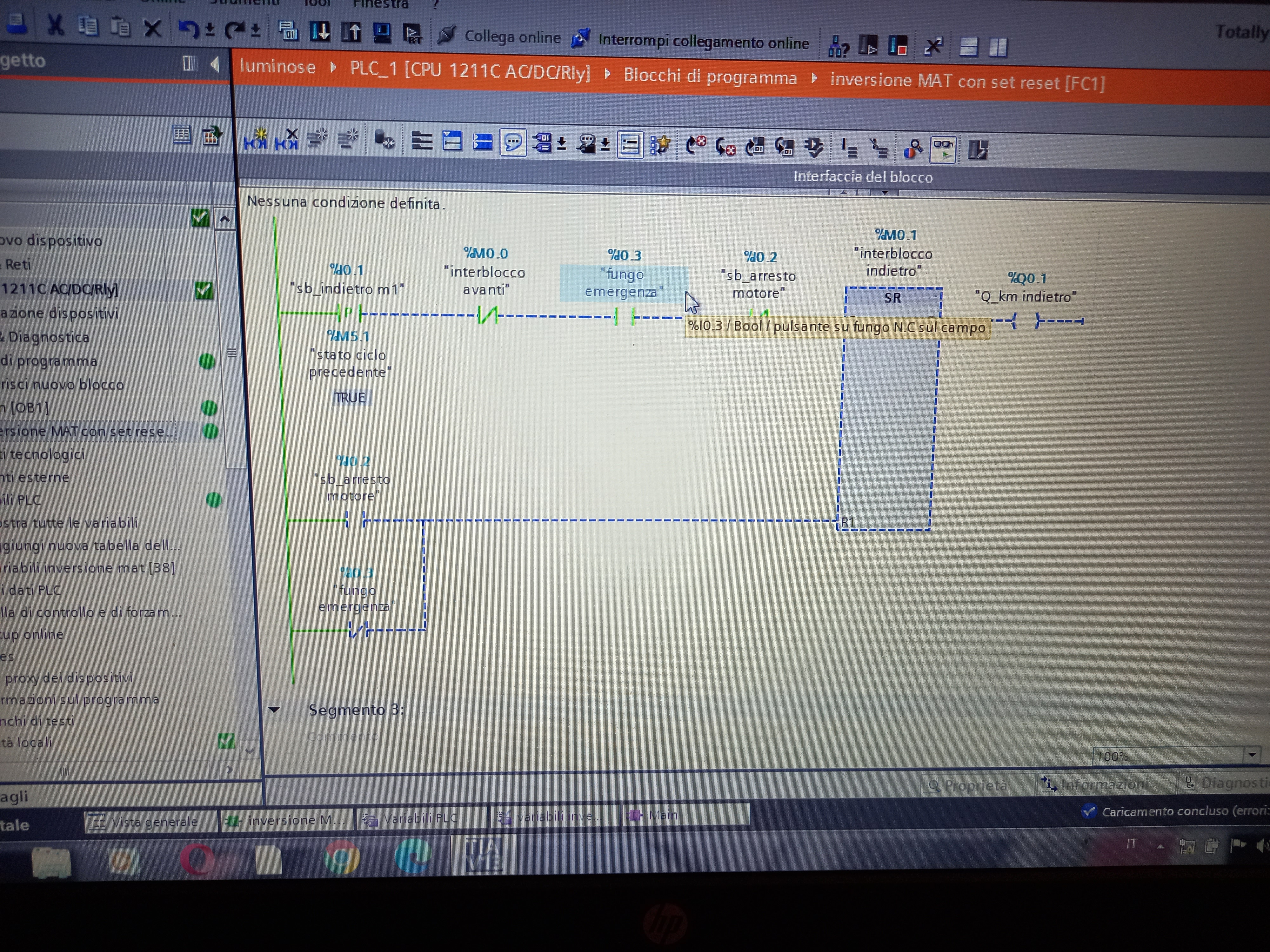This screenshot has height=952, width=1270.
Task: Download program to device
Action: coord(320,31)
